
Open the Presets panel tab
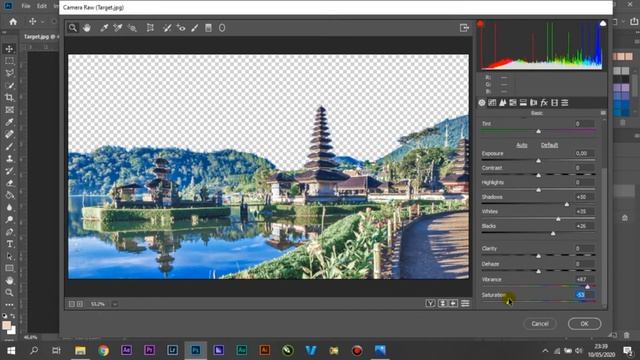click(565, 103)
